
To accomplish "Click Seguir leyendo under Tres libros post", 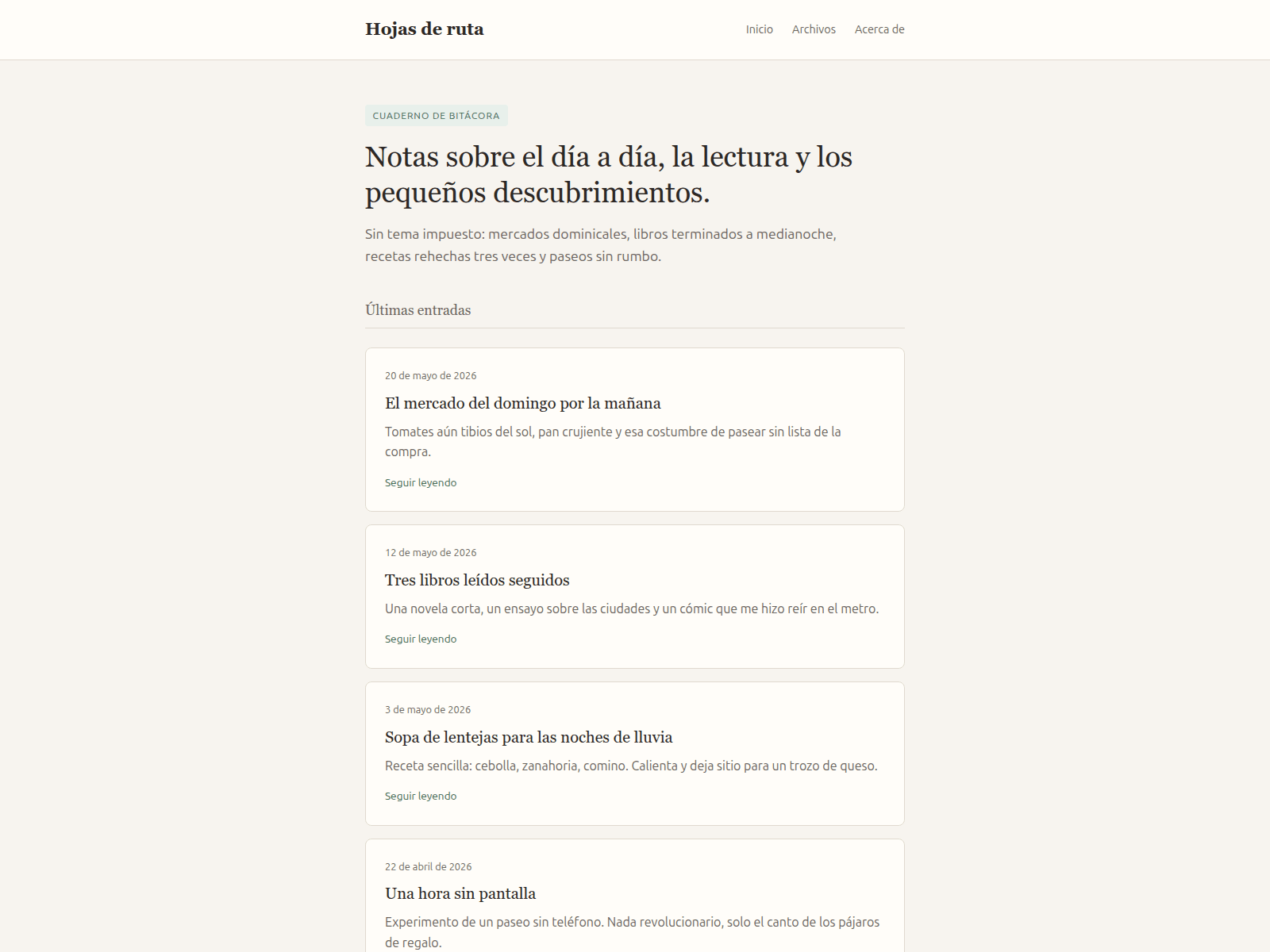I will (x=421, y=639).
